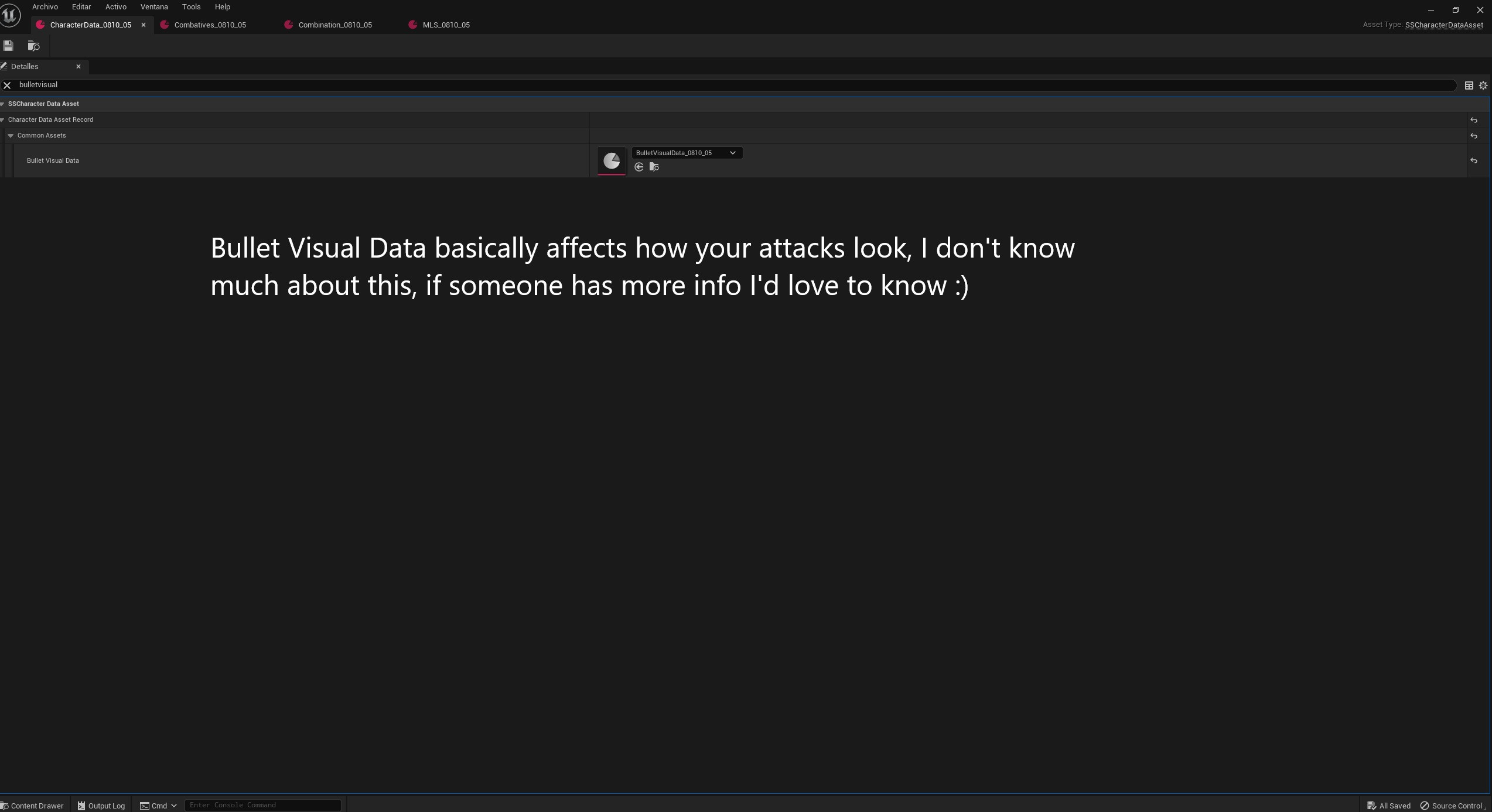
Task: Click Browse to asset in Content Browser
Action: [33, 46]
